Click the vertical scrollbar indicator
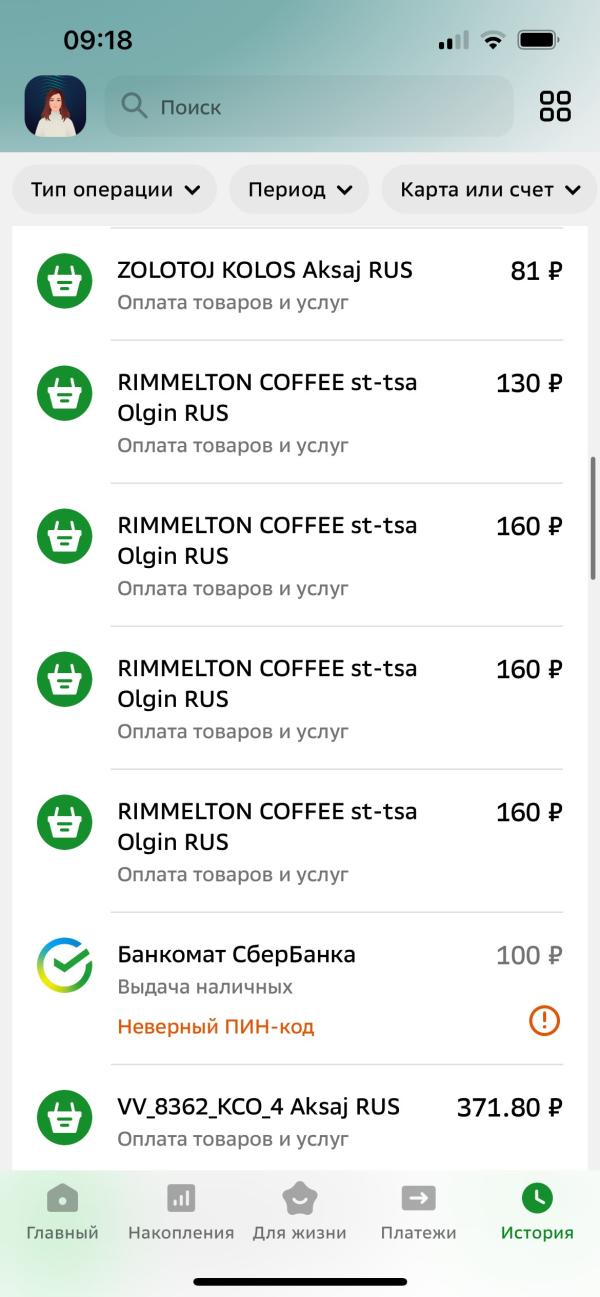Image resolution: width=600 pixels, height=1297 pixels. [594, 520]
